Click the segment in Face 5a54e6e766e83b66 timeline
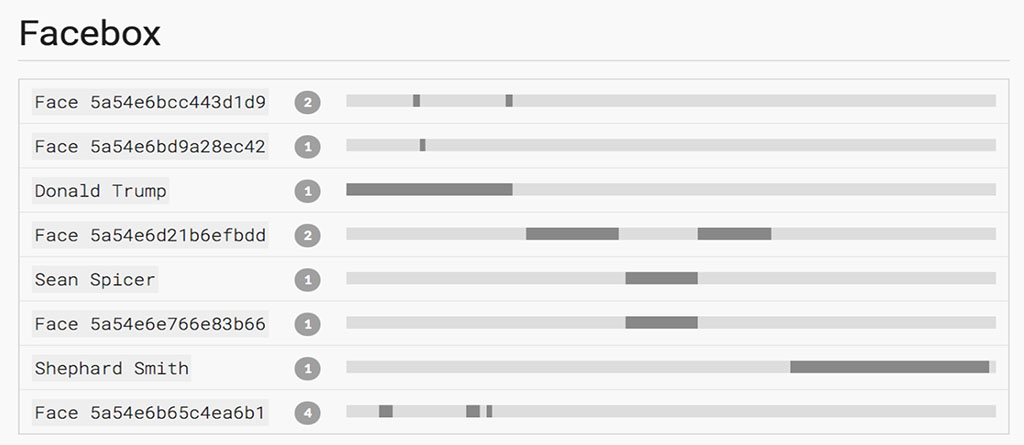Screen dimensions: 1024x445 click(x=662, y=323)
